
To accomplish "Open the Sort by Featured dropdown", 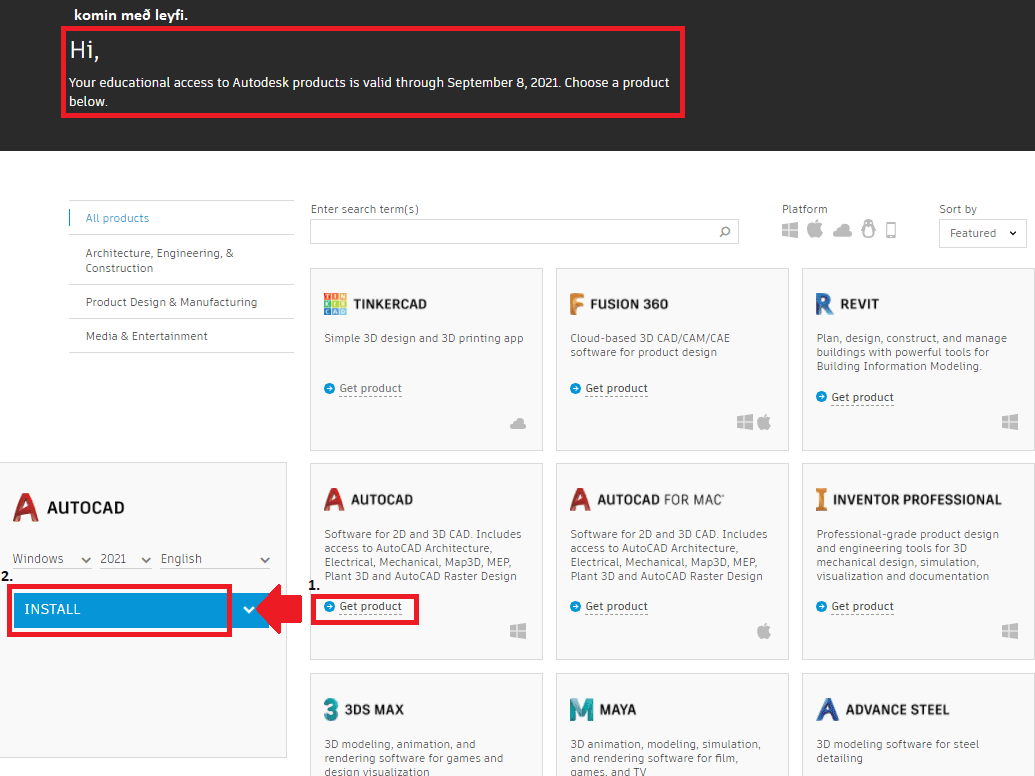I will click(982, 233).
